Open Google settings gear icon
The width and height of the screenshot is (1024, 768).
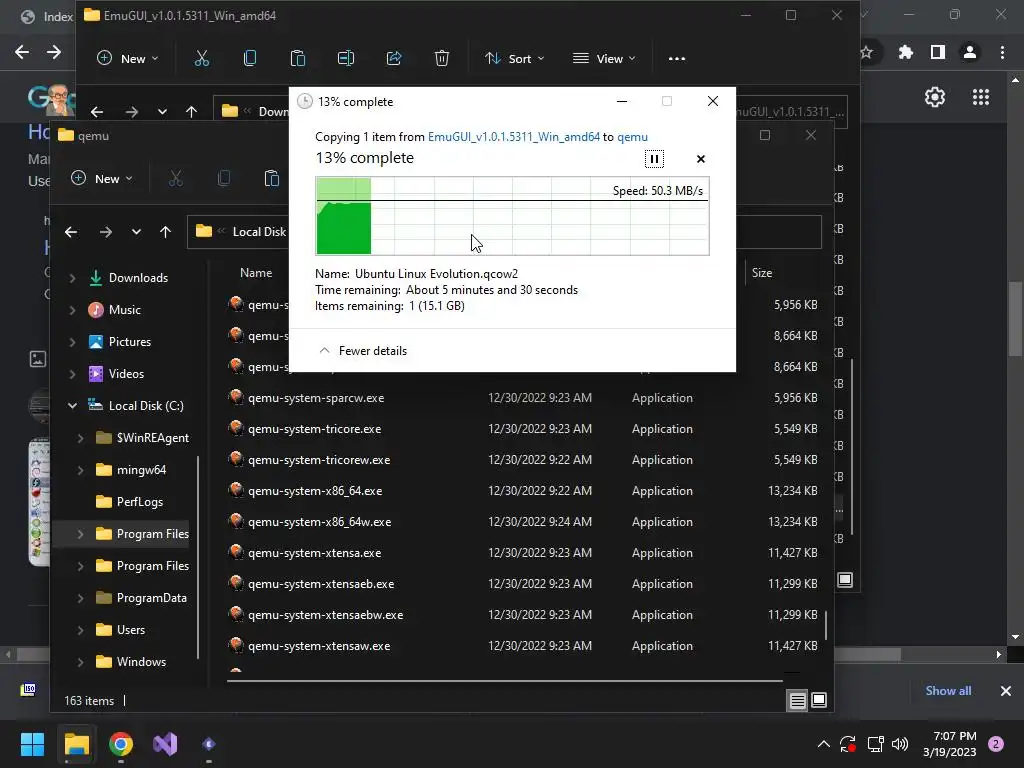[935, 97]
